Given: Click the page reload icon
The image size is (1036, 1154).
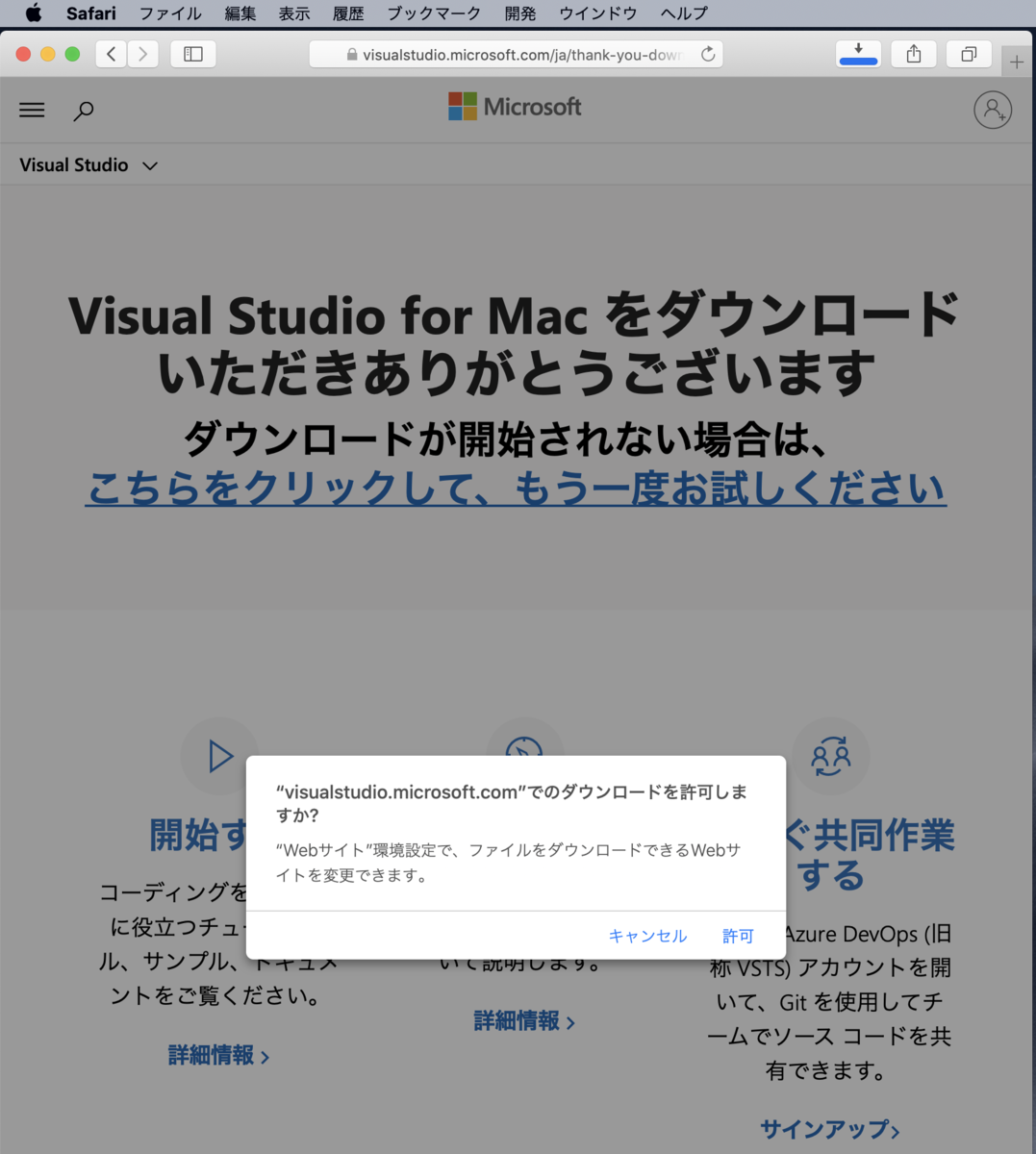Looking at the screenshot, I should pos(709,54).
